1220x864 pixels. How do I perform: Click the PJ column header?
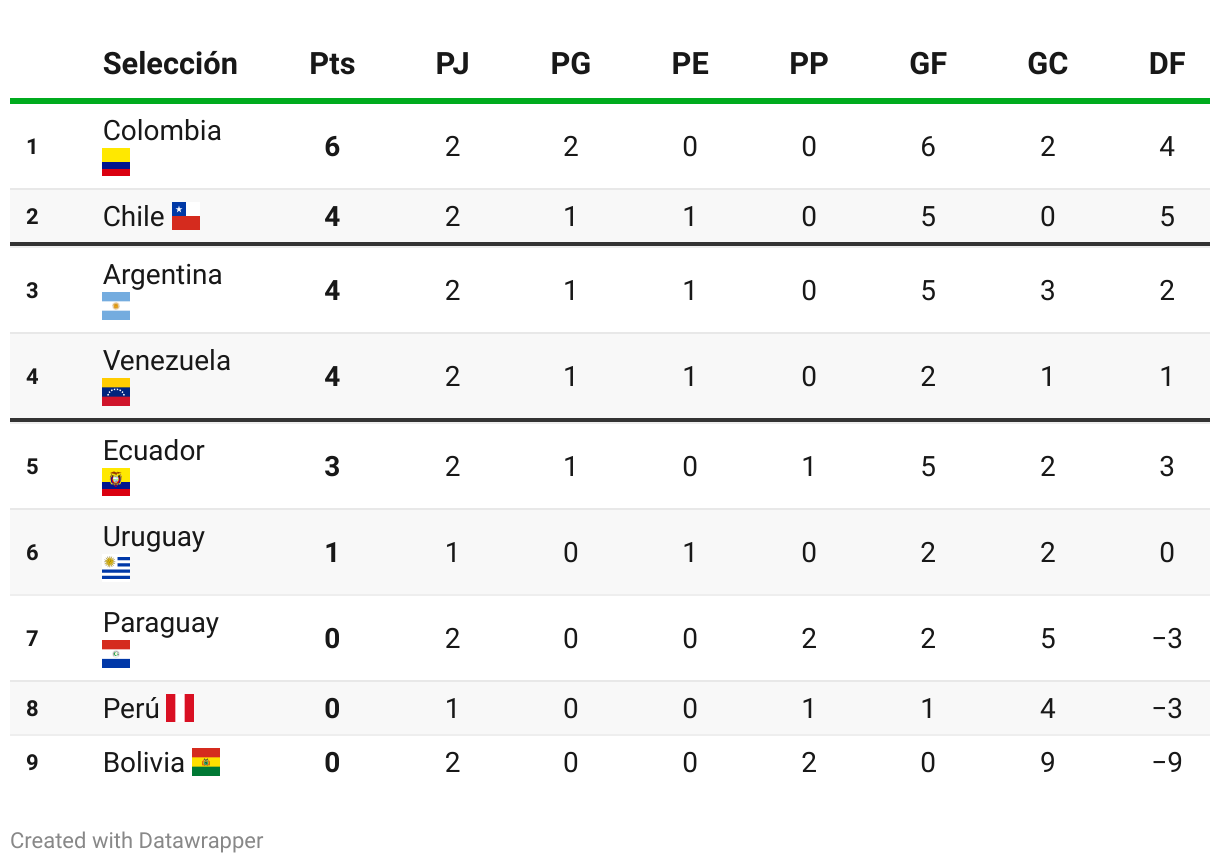click(x=452, y=64)
